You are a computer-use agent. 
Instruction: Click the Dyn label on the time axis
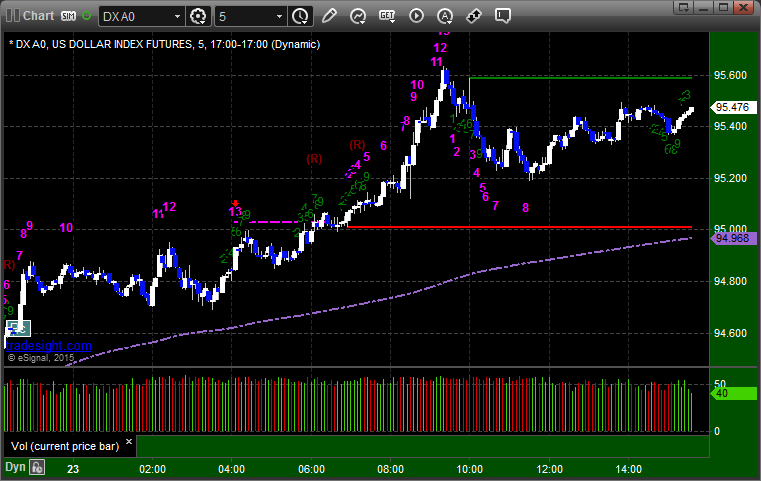coord(15,467)
